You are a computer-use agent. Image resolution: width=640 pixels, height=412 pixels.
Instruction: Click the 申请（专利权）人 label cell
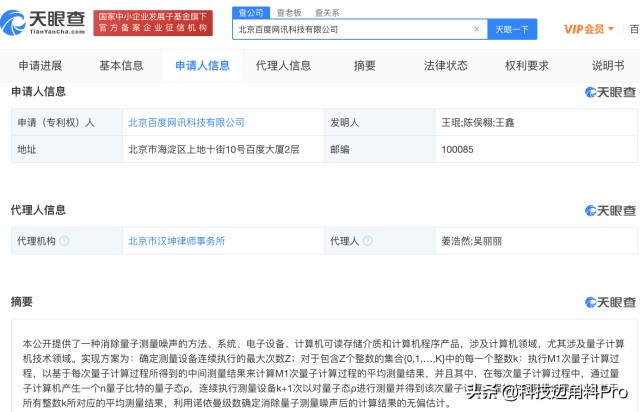67,122
